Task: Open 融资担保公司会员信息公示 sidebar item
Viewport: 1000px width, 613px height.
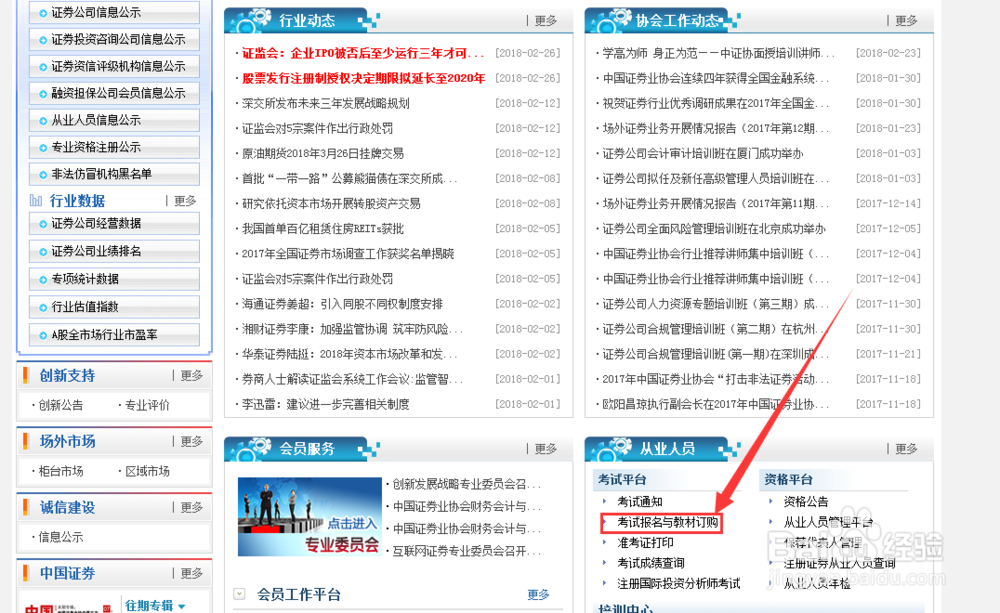Action: [114, 93]
